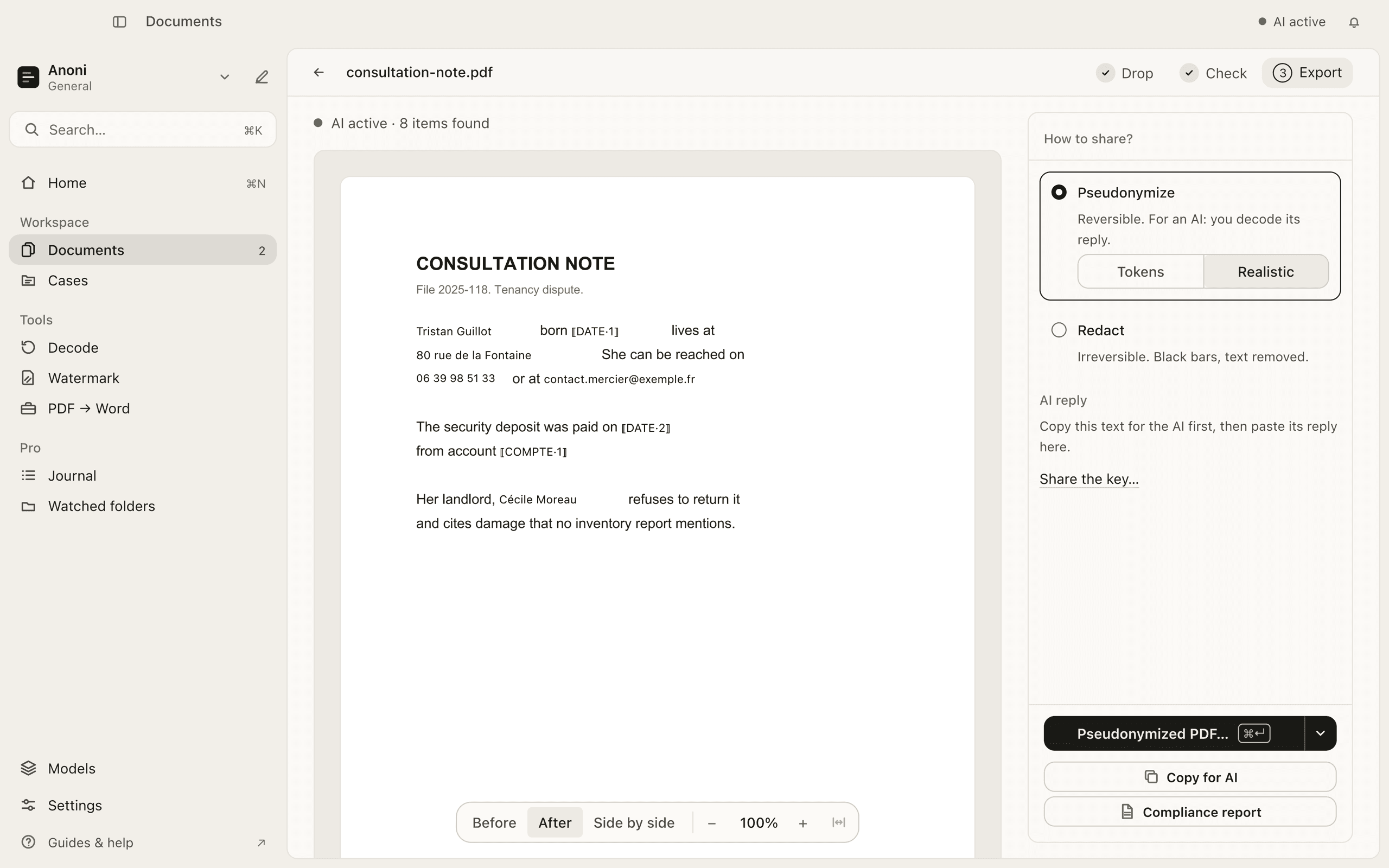1389x868 pixels.
Task: Click Pseudonymized PDF… button
Action: [1174, 733]
